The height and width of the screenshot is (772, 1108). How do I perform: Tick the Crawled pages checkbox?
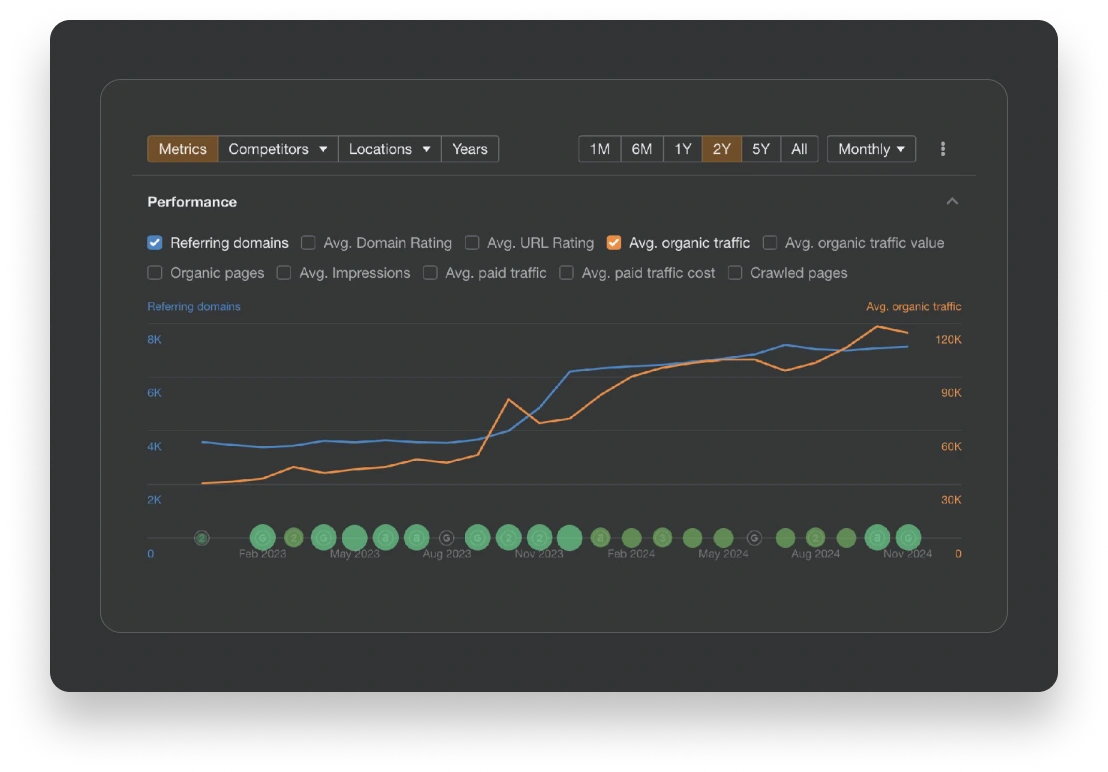coord(735,273)
